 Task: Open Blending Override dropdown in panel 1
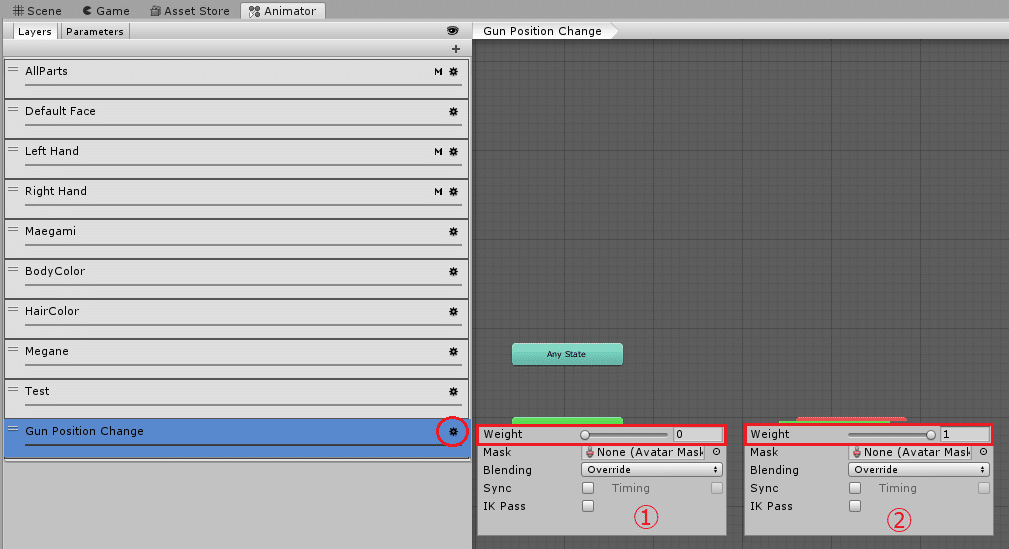652,470
